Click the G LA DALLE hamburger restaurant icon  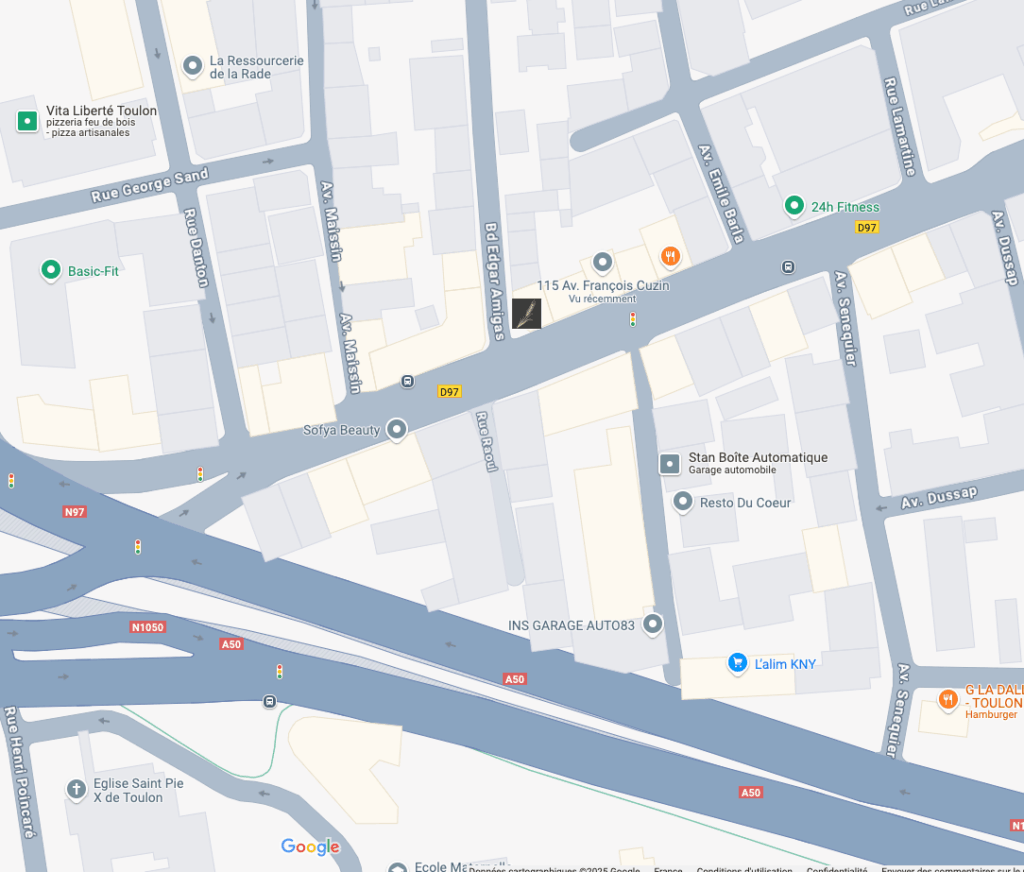pos(948,700)
